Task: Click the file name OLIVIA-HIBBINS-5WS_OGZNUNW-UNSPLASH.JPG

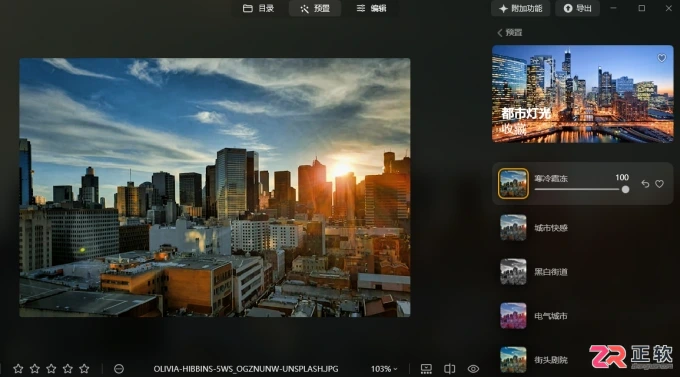Action: pos(246,369)
